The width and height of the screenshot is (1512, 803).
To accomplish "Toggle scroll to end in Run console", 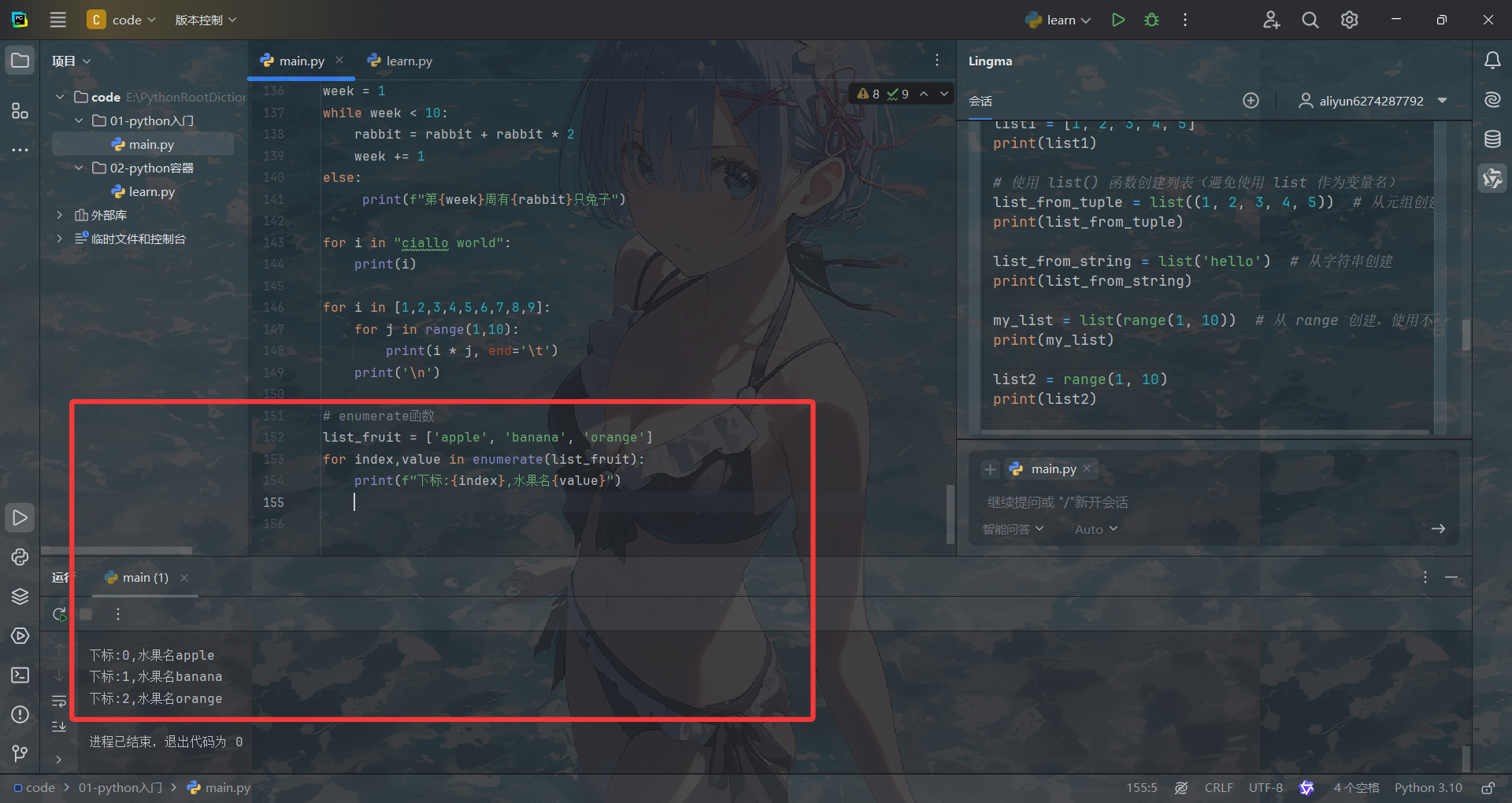I will click(59, 727).
